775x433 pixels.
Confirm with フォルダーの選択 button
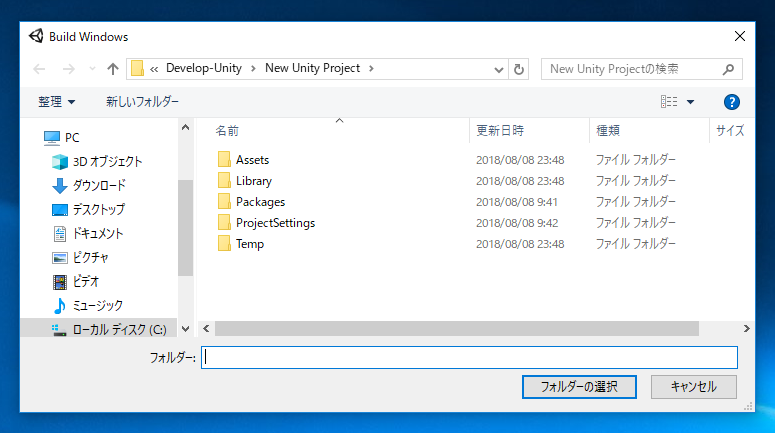click(579, 387)
